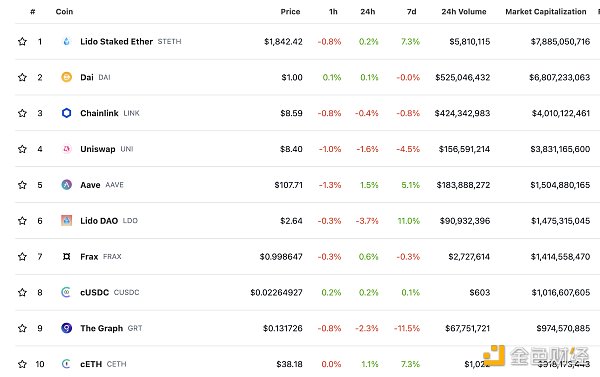This screenshot has width=600, height=377.
Task: Click the rank number column header
Action: pos(33,11)
